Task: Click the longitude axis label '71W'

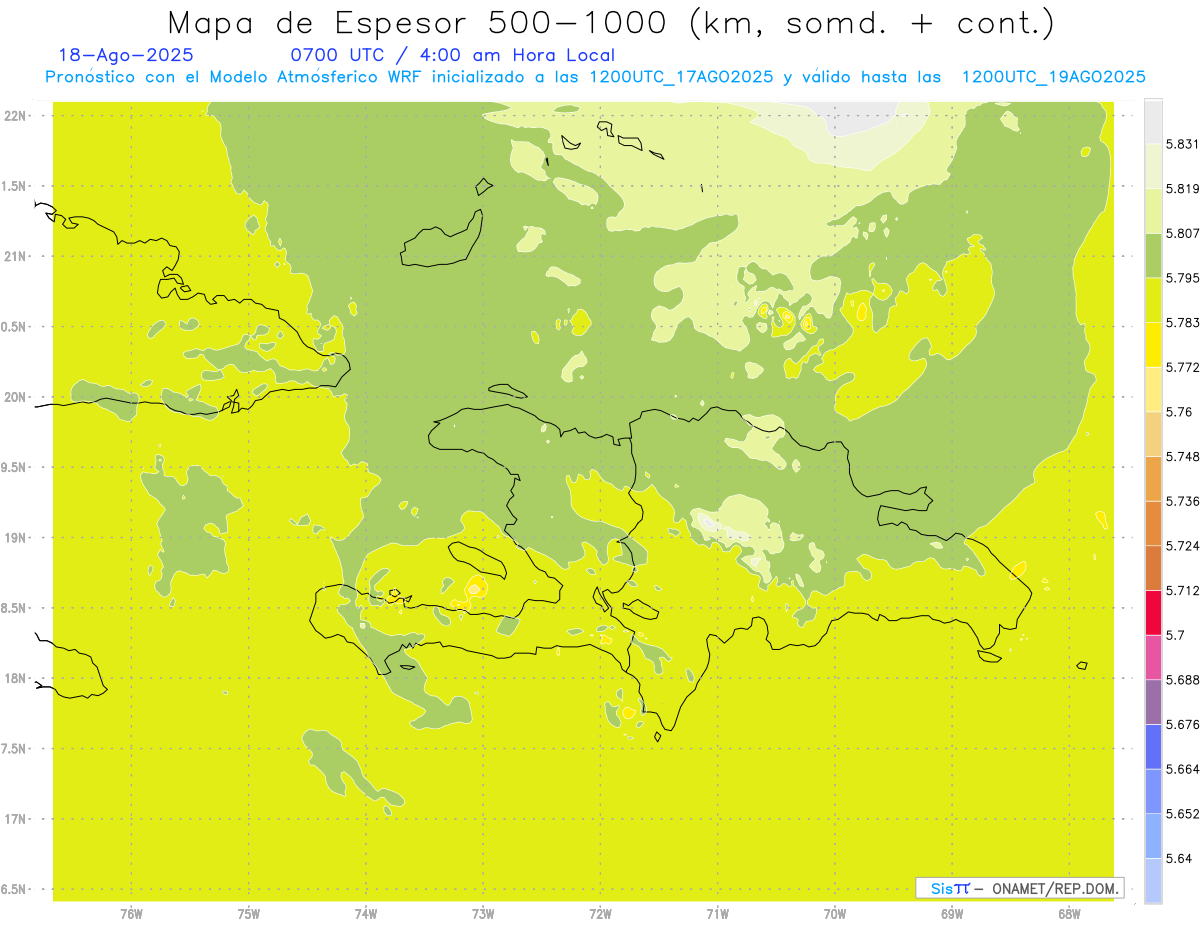Action: pos(717,914)
